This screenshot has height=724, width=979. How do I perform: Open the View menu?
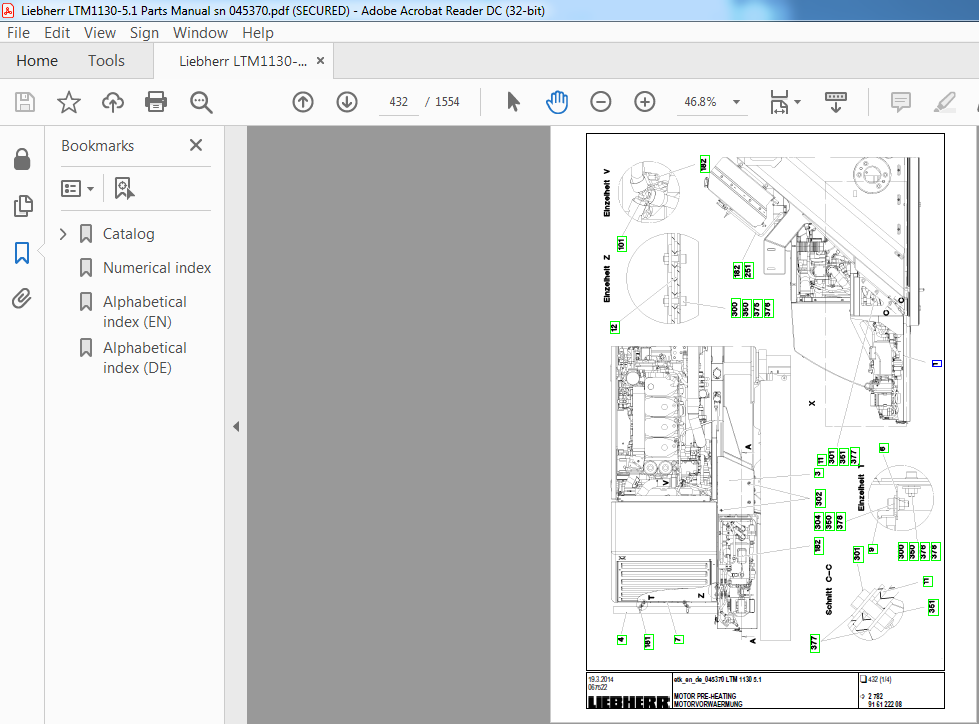(x=100, y=33)
